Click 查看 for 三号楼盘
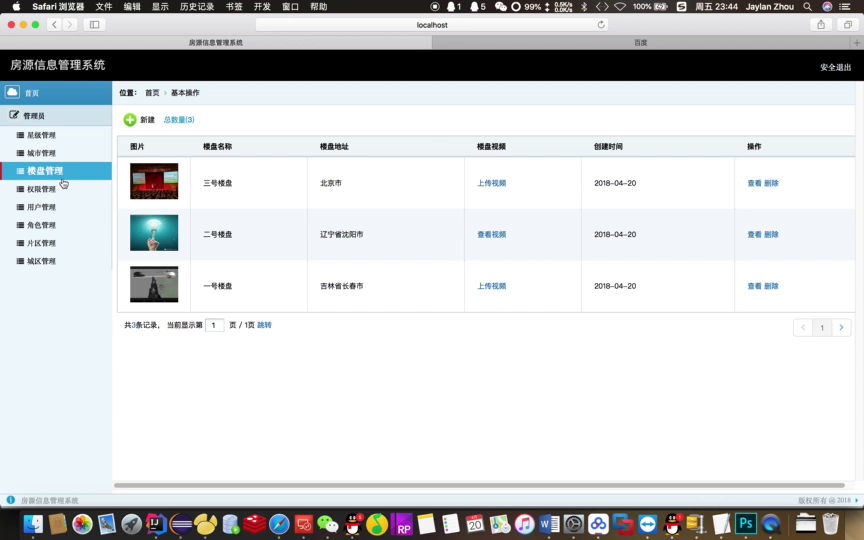 pos(754,183)
